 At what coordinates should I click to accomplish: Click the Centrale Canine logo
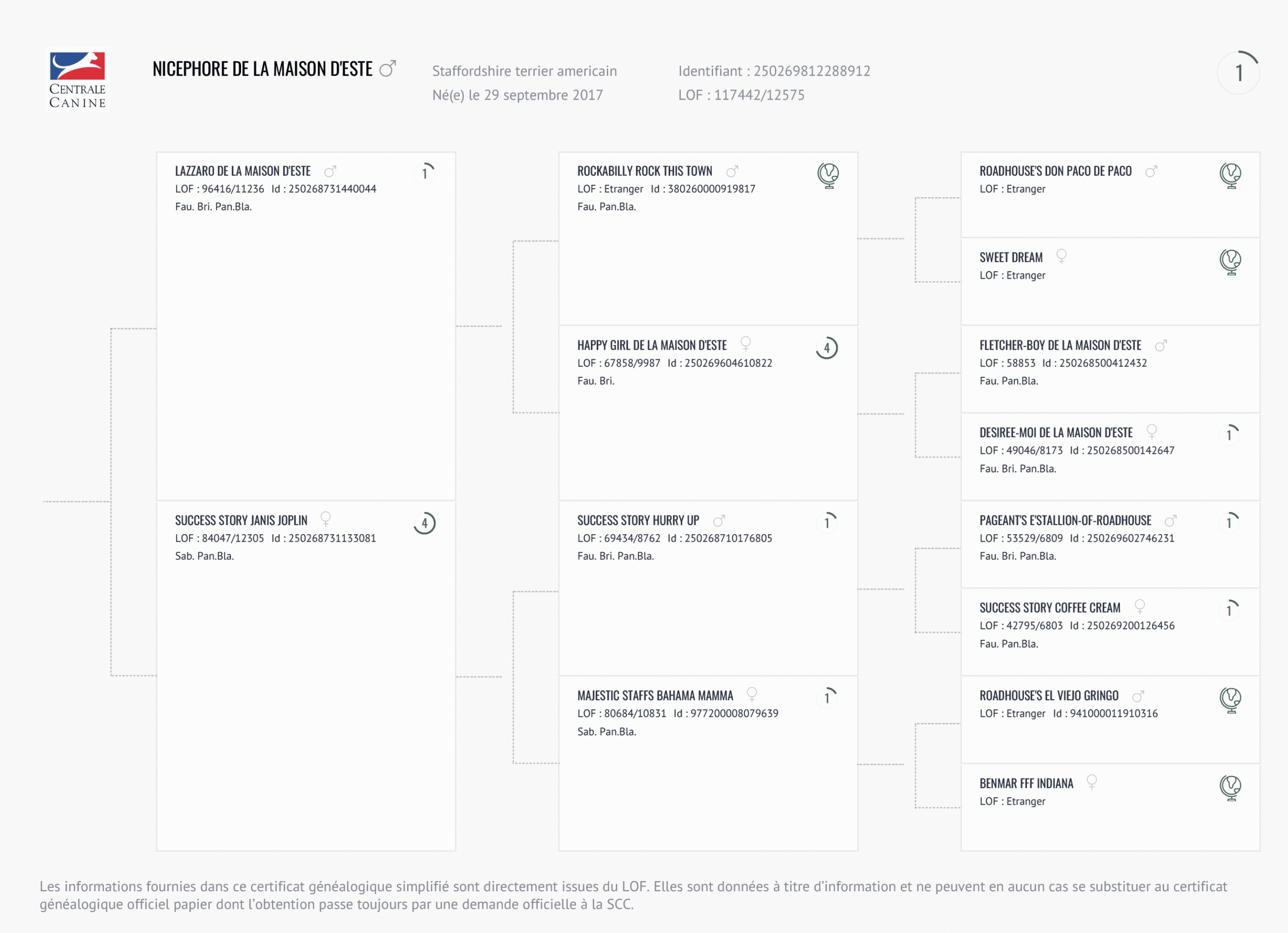click(77, 79)
